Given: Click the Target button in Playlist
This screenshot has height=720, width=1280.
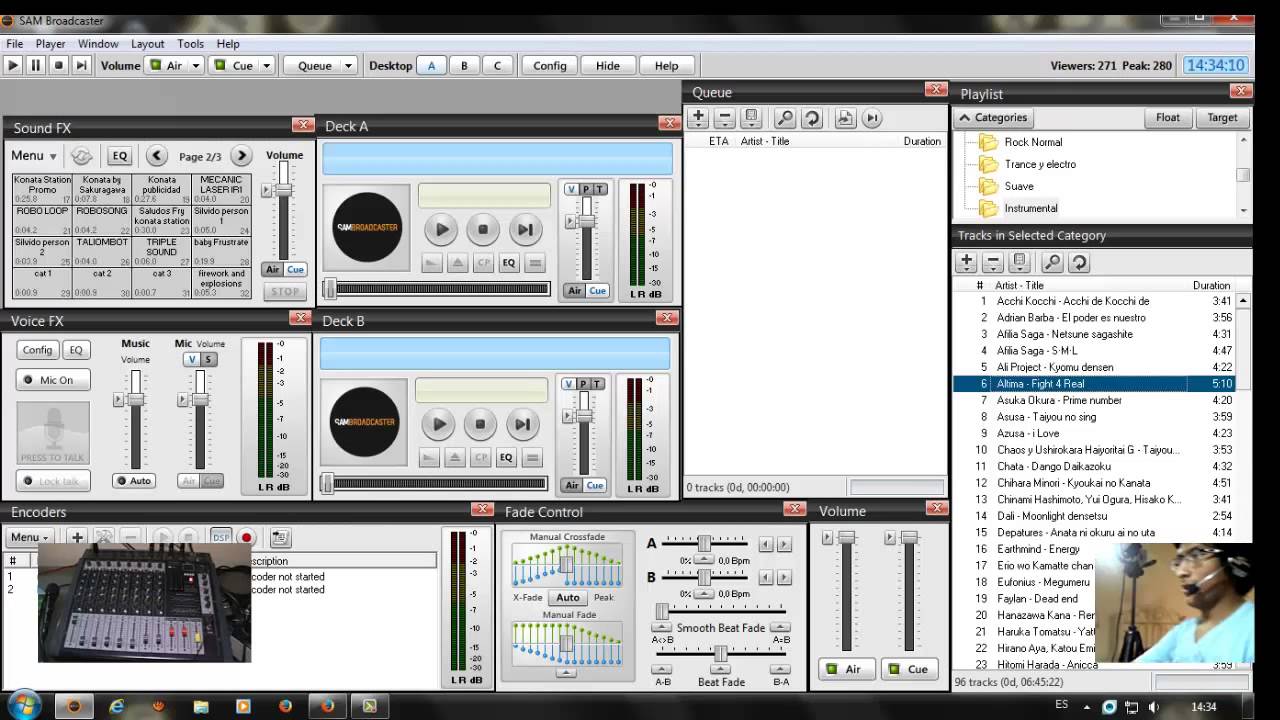Looking at the screenshot, I should coord(1222,118).
